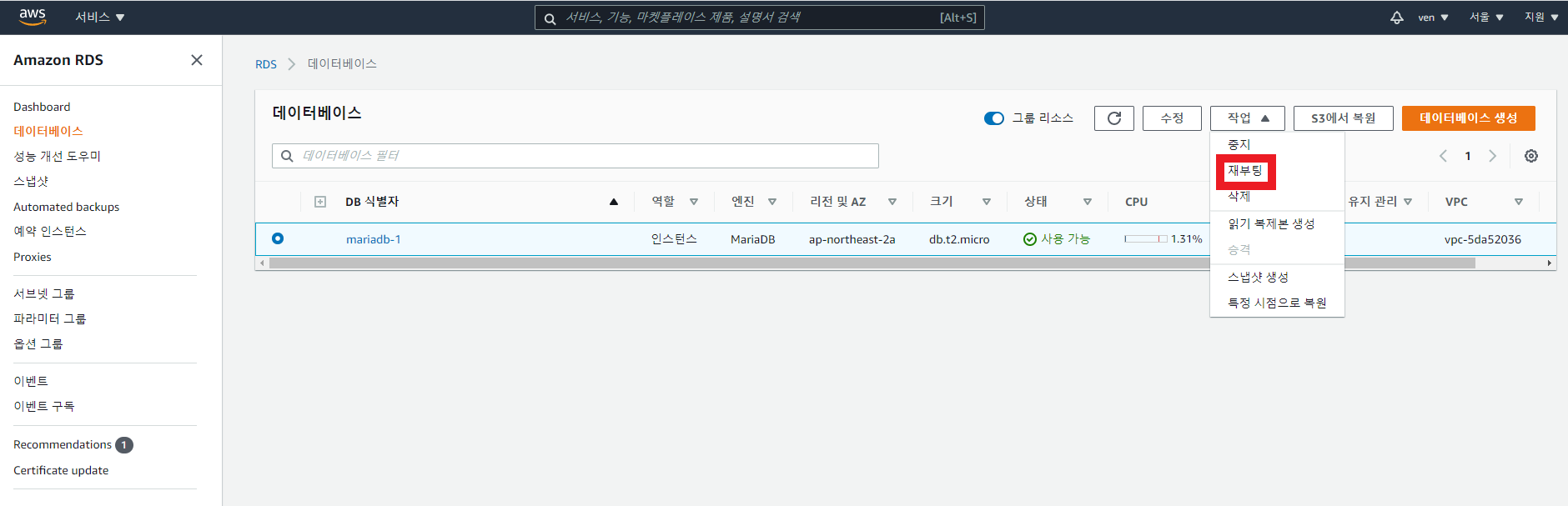This screenshot has width=1568, height=506.
Task: Sort by 엔진 column
Action: (772, 202)
